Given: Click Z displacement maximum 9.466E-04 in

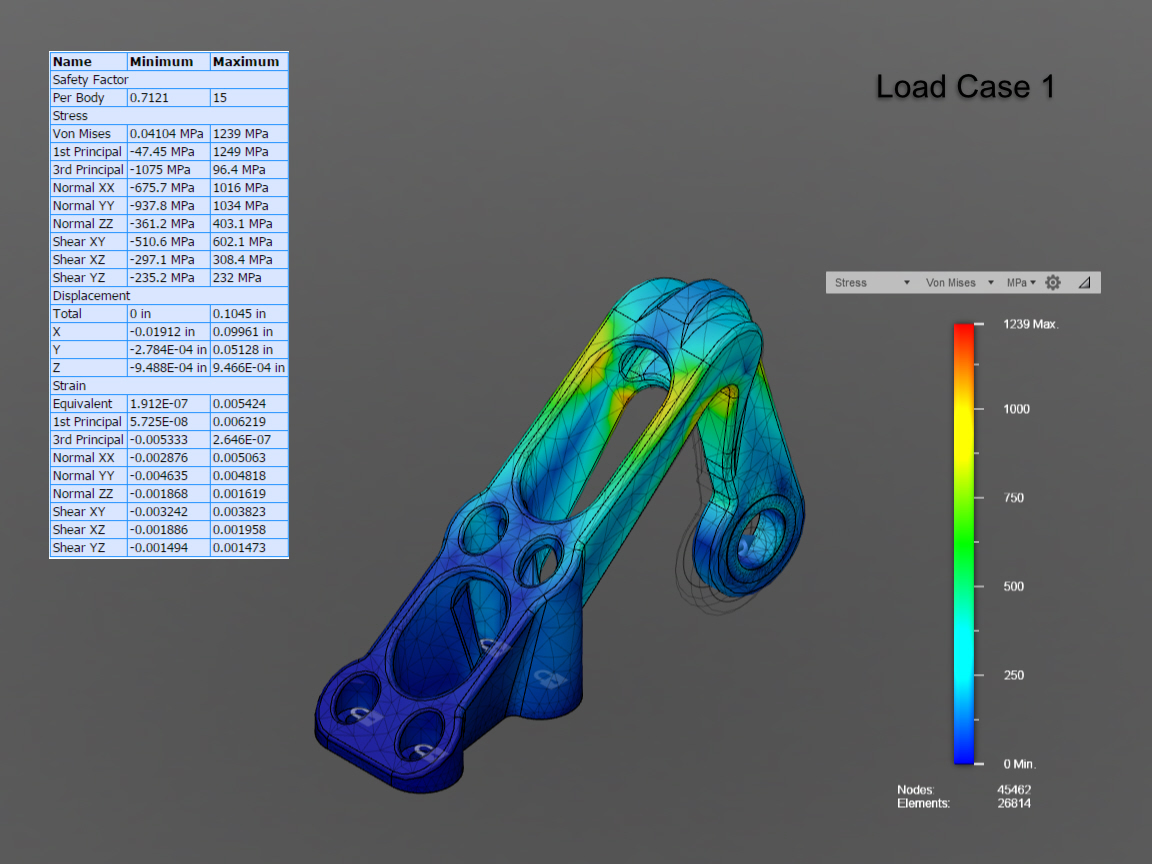Looking at the screenshot, I should [x=249, y=367].
